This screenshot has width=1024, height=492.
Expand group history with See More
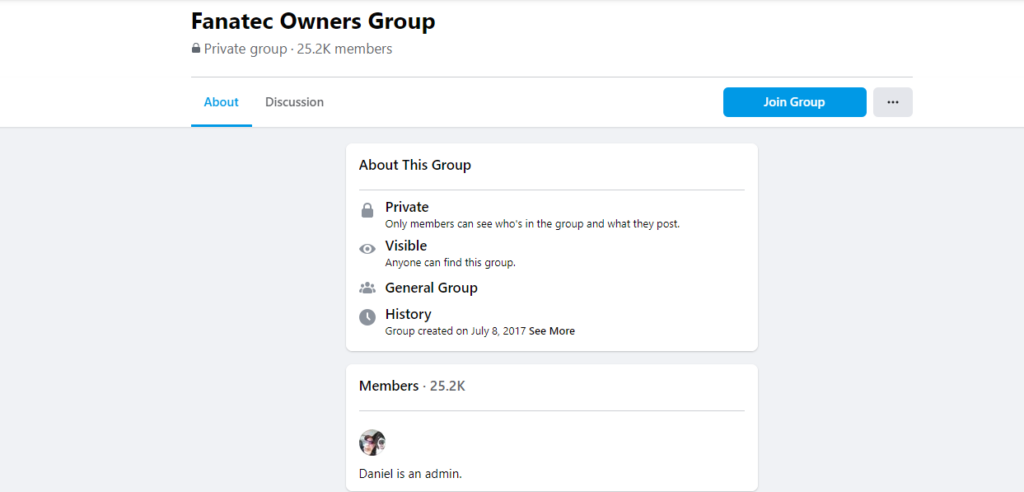click(x=552, y=331)
